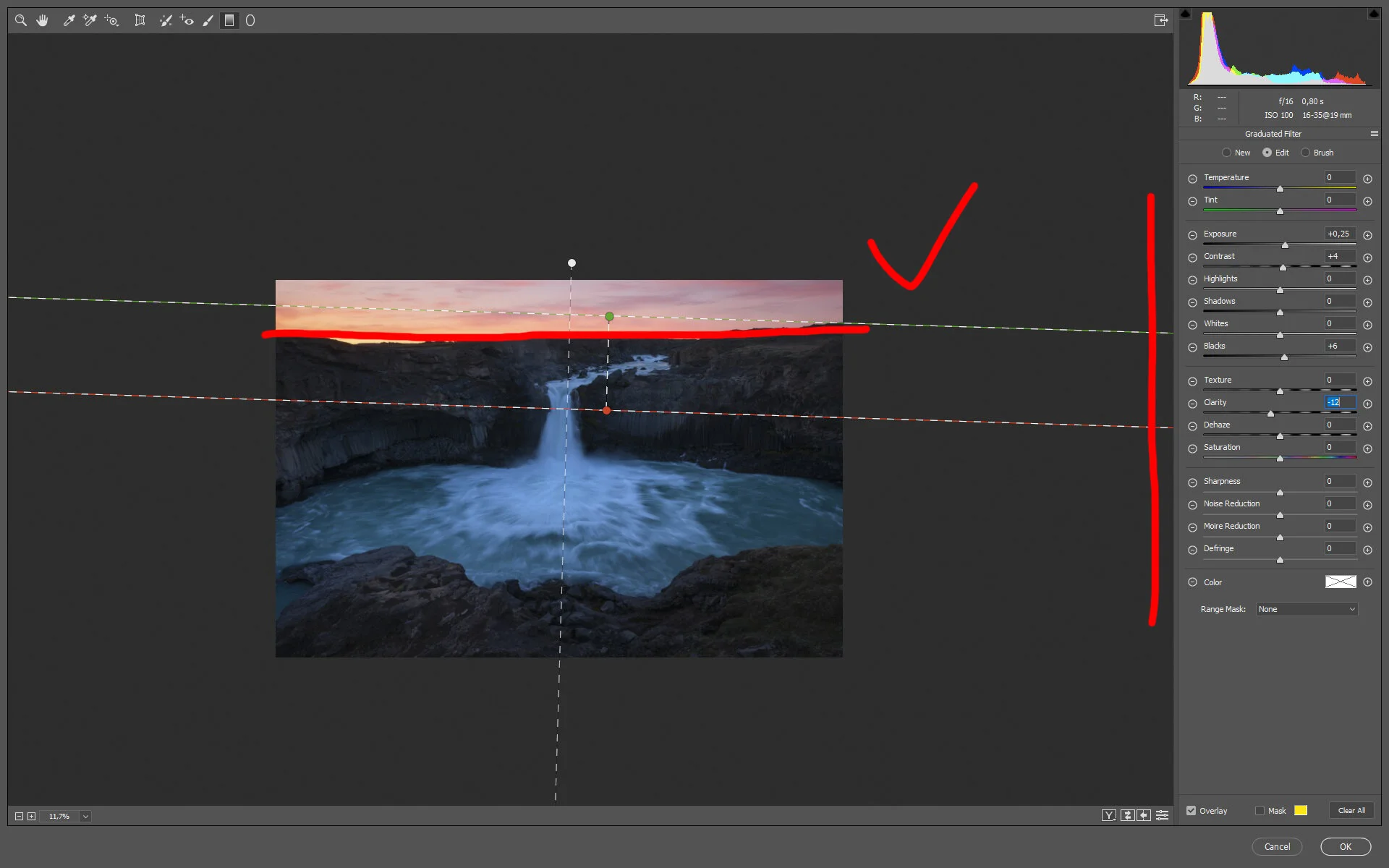Screen dimensions: 1389x868
Task: Open the Range Mask dropdown
Action: coord(1305,609)
